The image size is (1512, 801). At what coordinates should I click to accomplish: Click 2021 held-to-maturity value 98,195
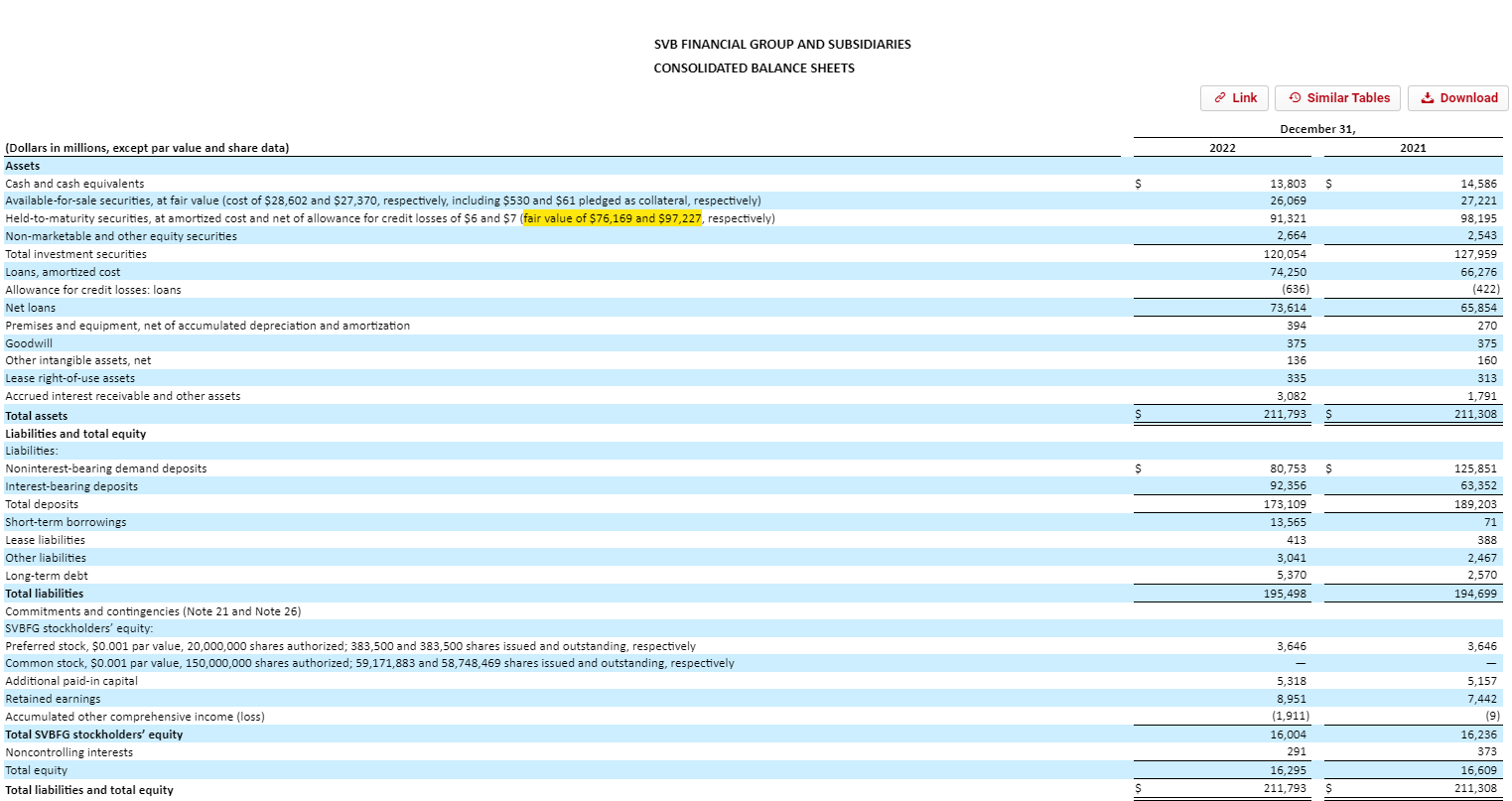(1478, 218)
